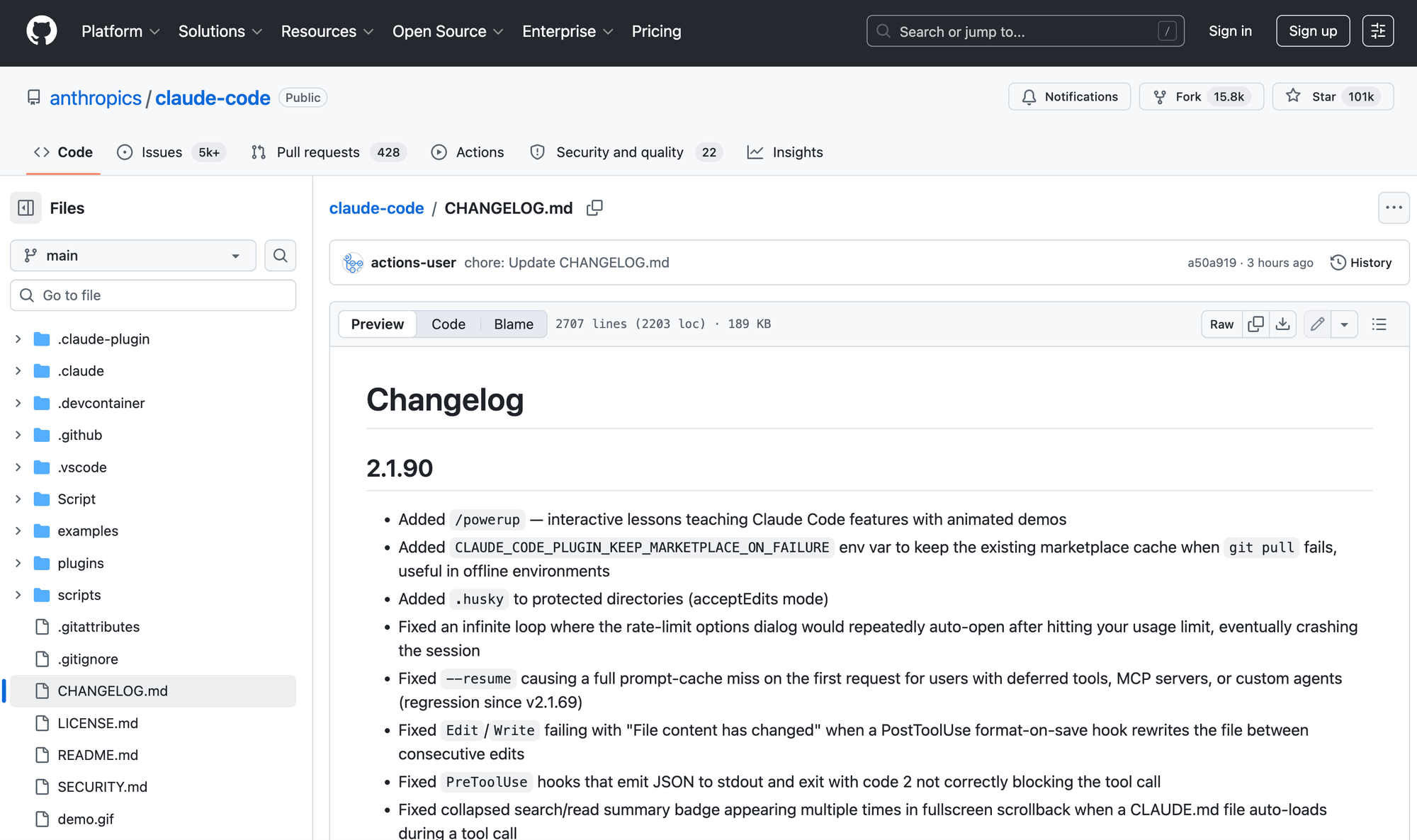The height and width of the screenshot is (840, 1417).
Task: Expand the plugins folder
Action: coord(18,563)
